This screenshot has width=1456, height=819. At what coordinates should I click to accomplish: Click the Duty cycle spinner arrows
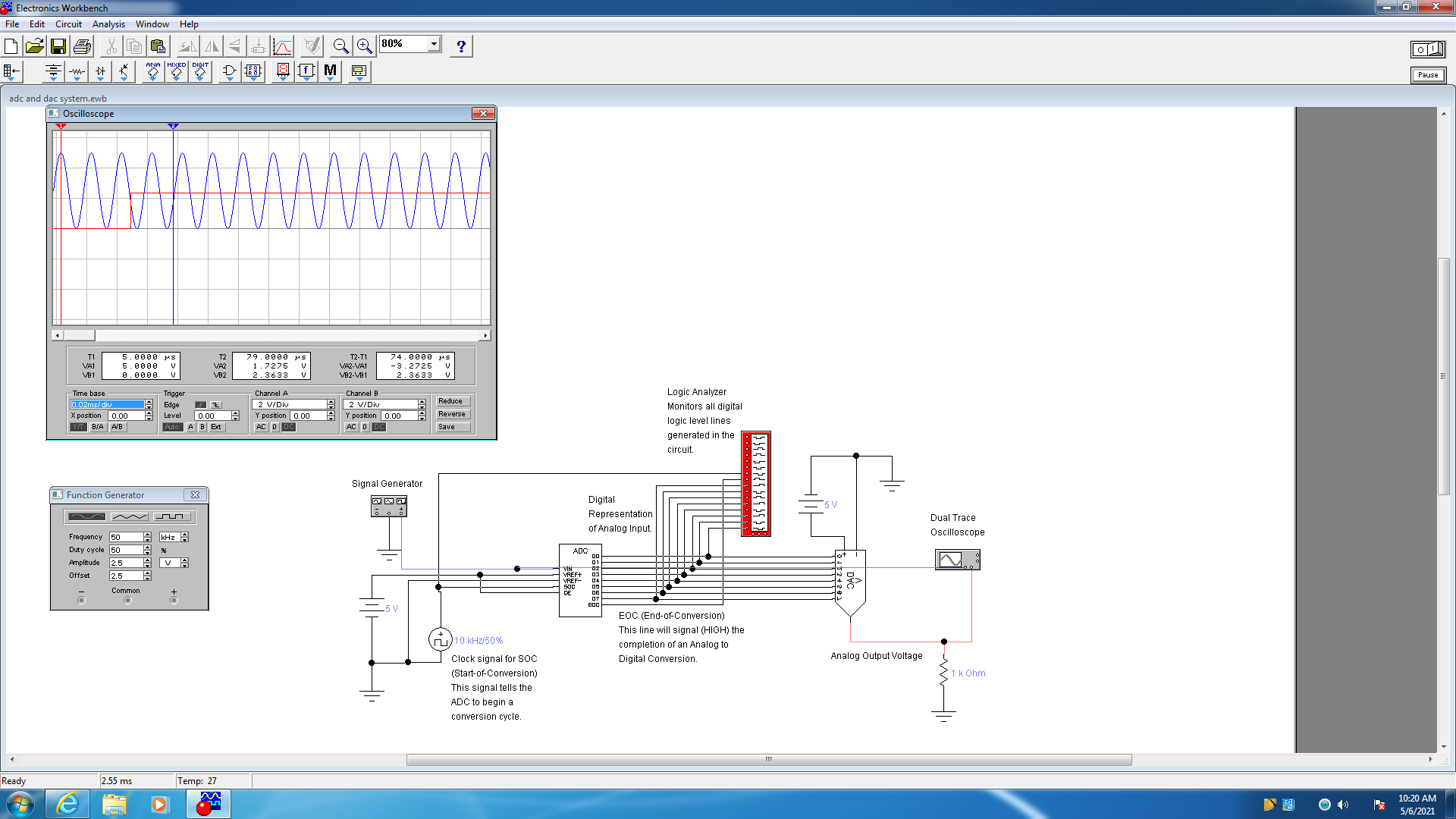147,550
